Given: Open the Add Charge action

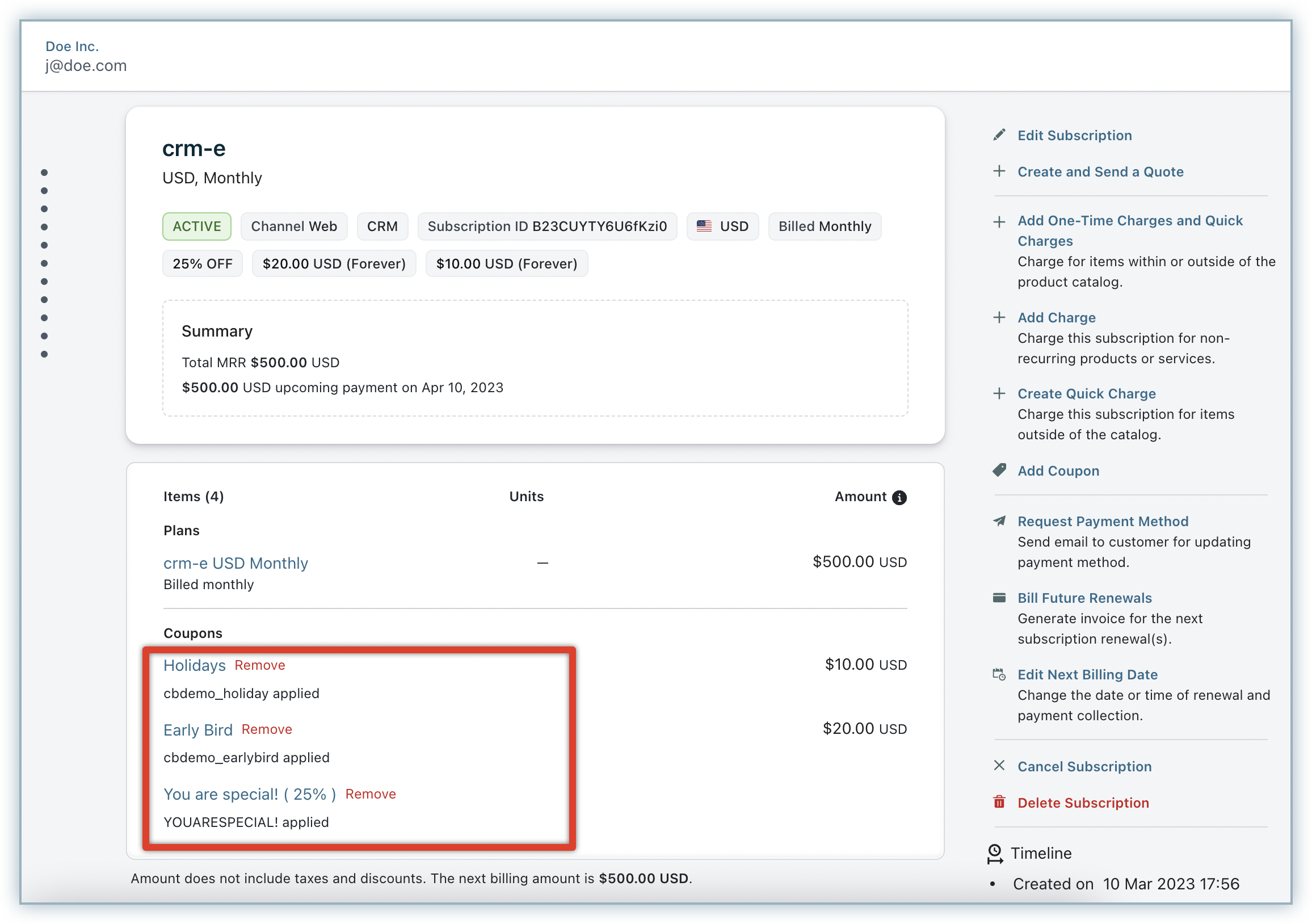Looking at the screenshot, I should click(x=1056, y=317).
